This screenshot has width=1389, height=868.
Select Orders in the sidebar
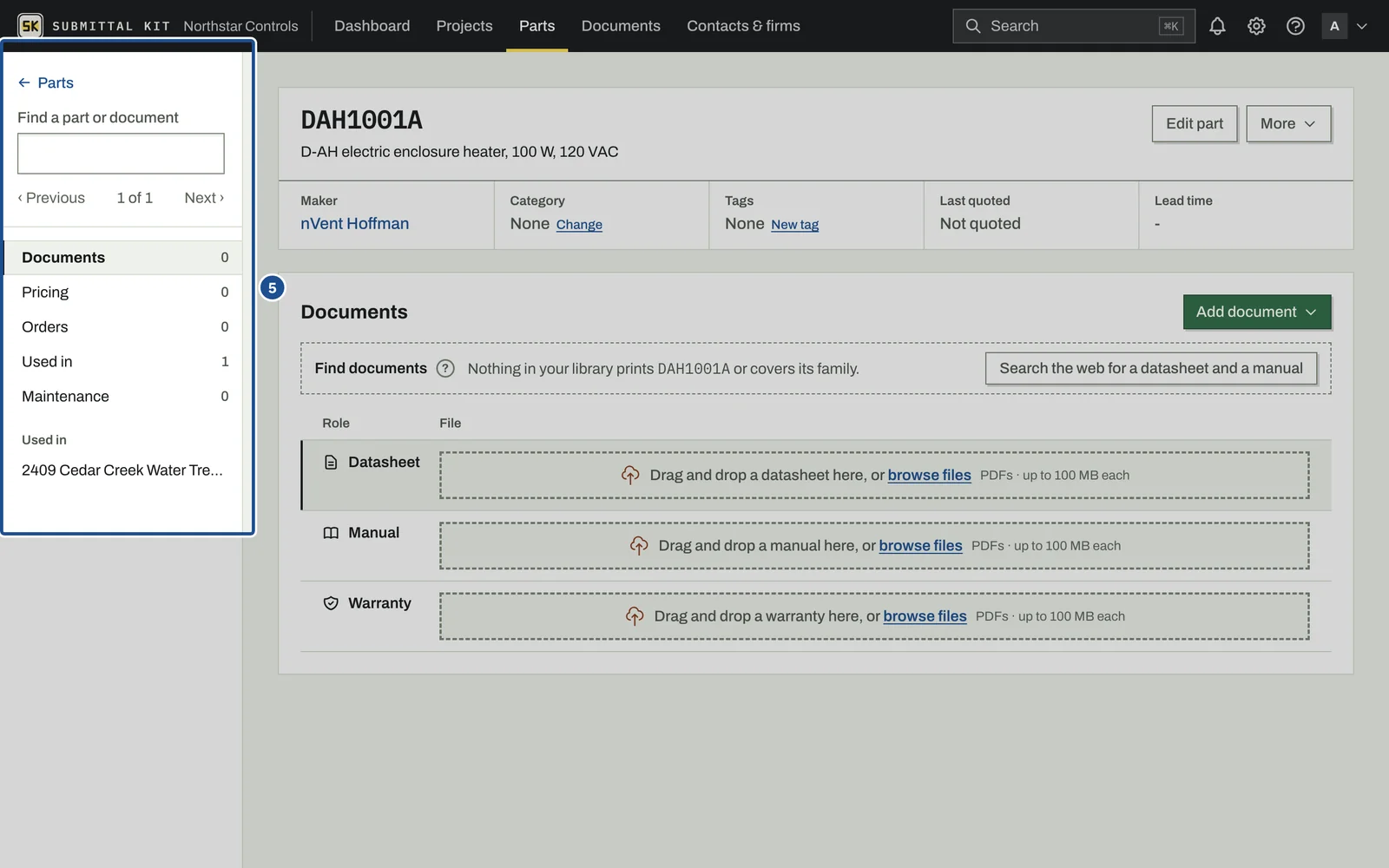coord(123,326)
